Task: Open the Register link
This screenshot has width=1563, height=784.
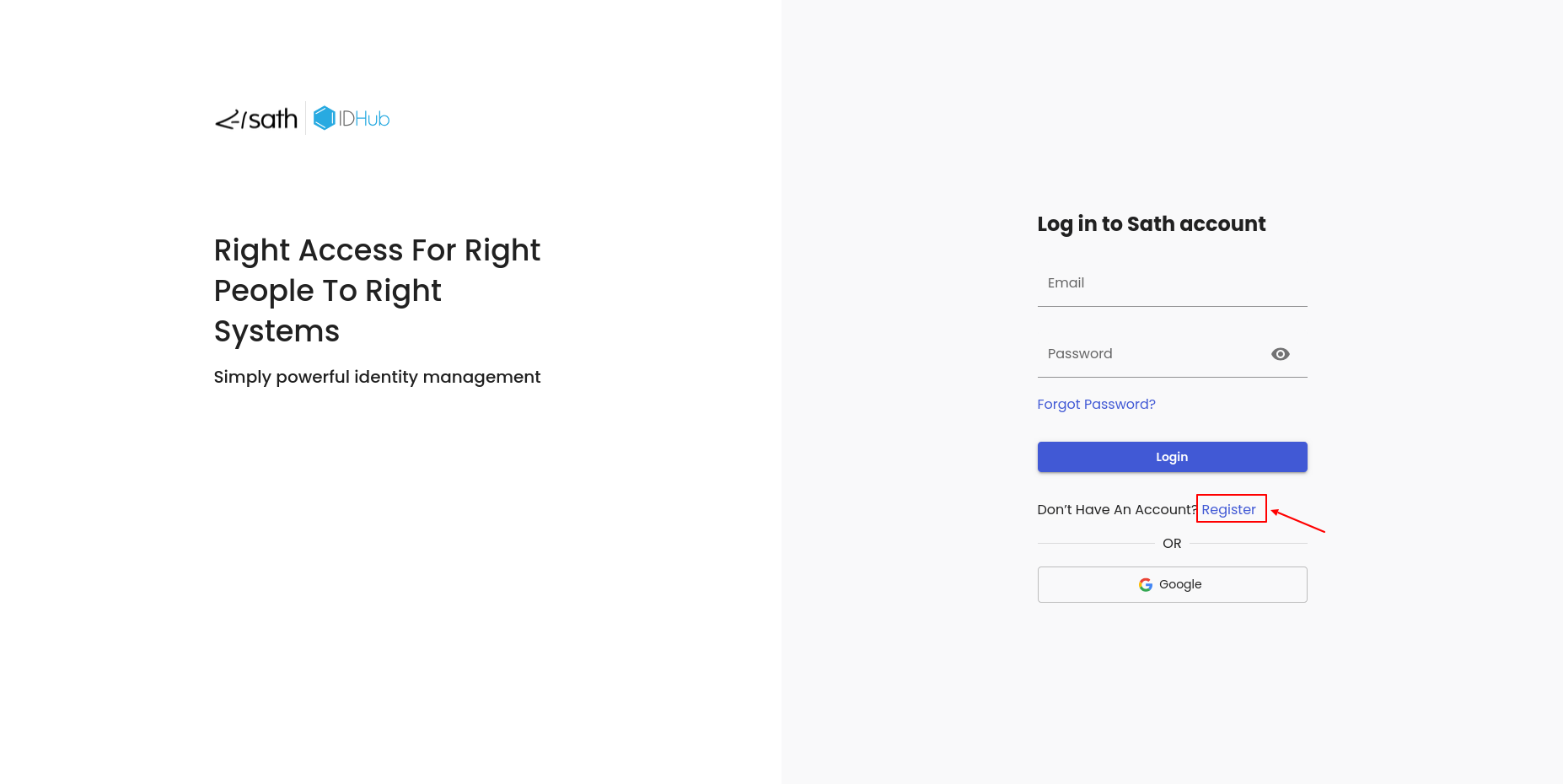Action: pos(1228,510)
